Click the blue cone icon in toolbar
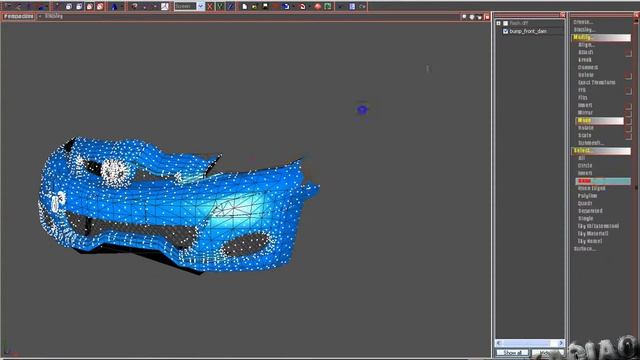 114,7
